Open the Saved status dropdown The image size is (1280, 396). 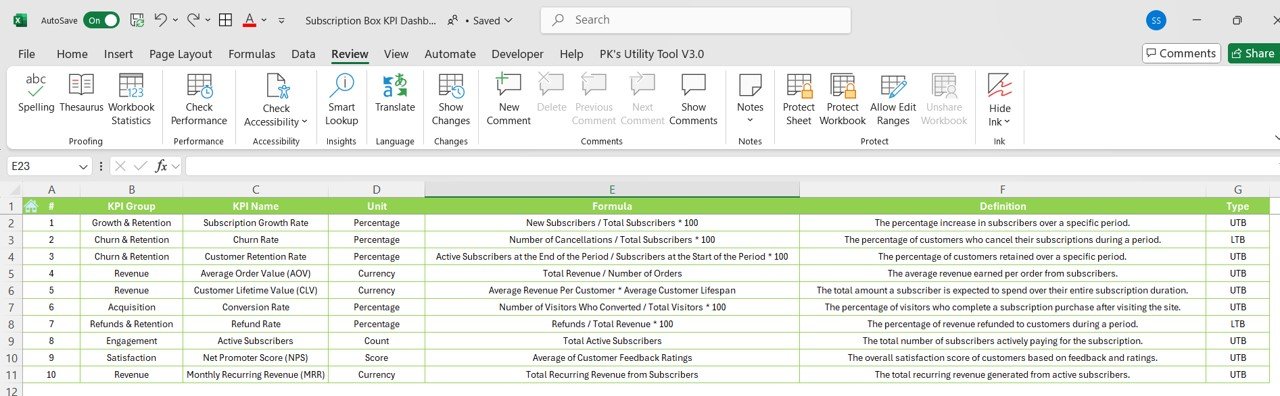click(493, 20)
